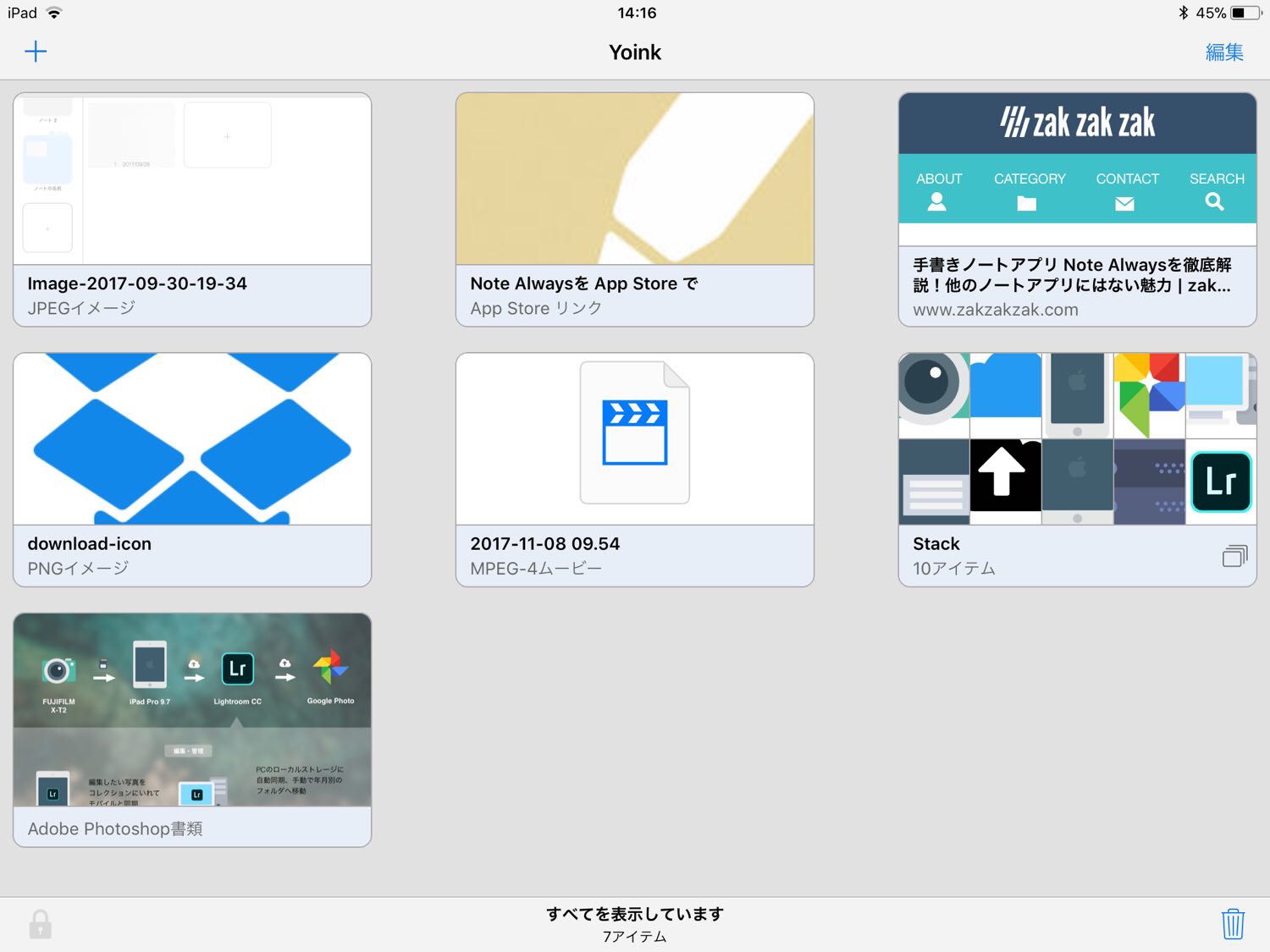Tap the CATEGORY folder icon
The image size is (1270, 952).
[x=1027, y=203]
